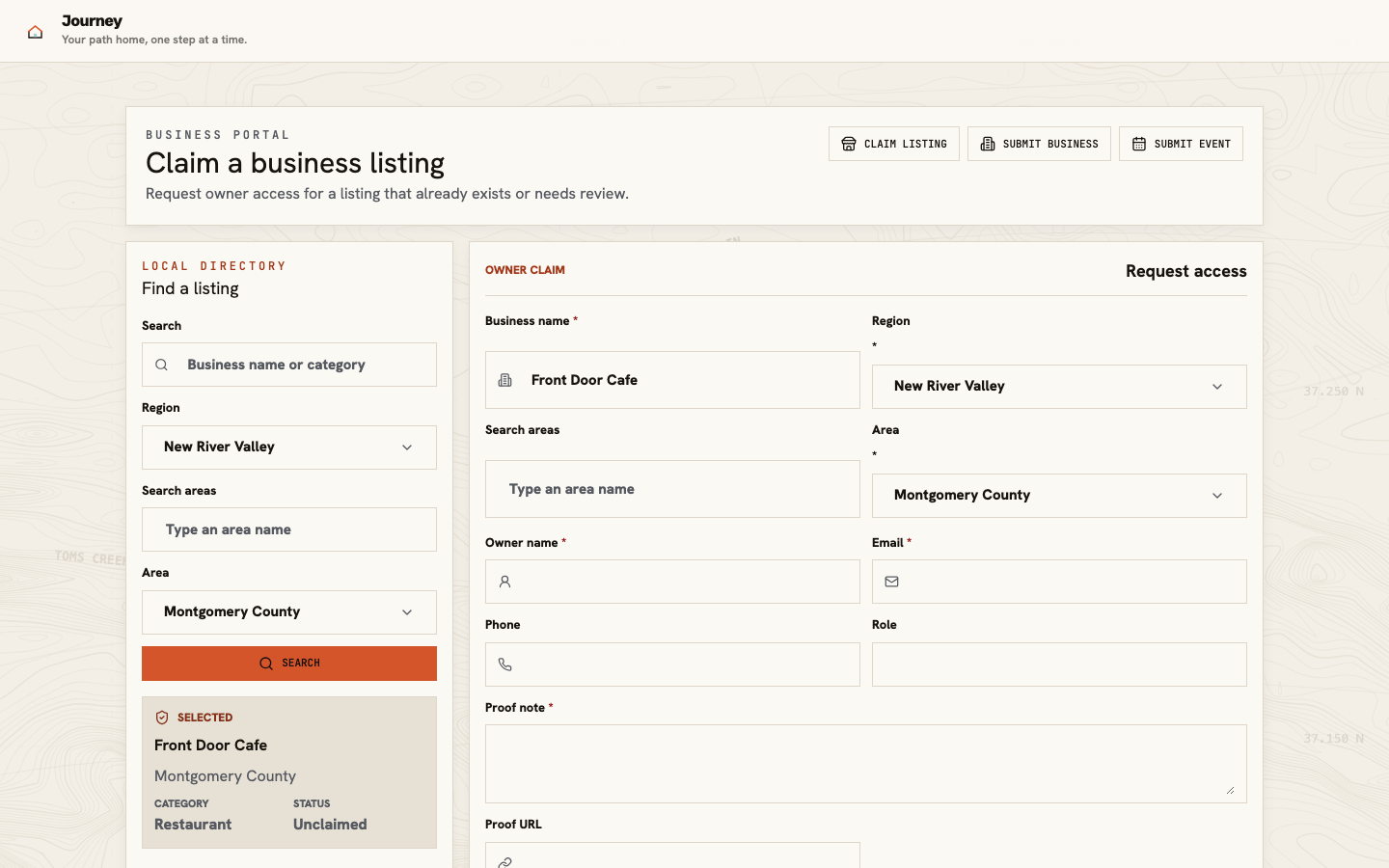
Task: Click the 'Find a listing' heading
Action: click(x=190, y=288)
